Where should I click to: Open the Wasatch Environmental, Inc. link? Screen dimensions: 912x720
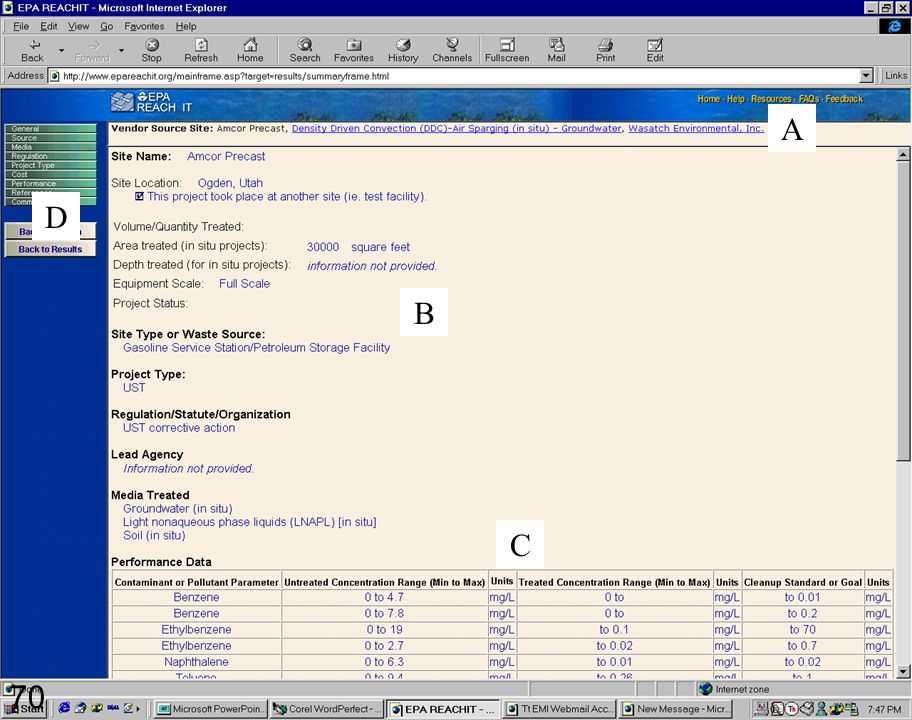coord(696,129)
